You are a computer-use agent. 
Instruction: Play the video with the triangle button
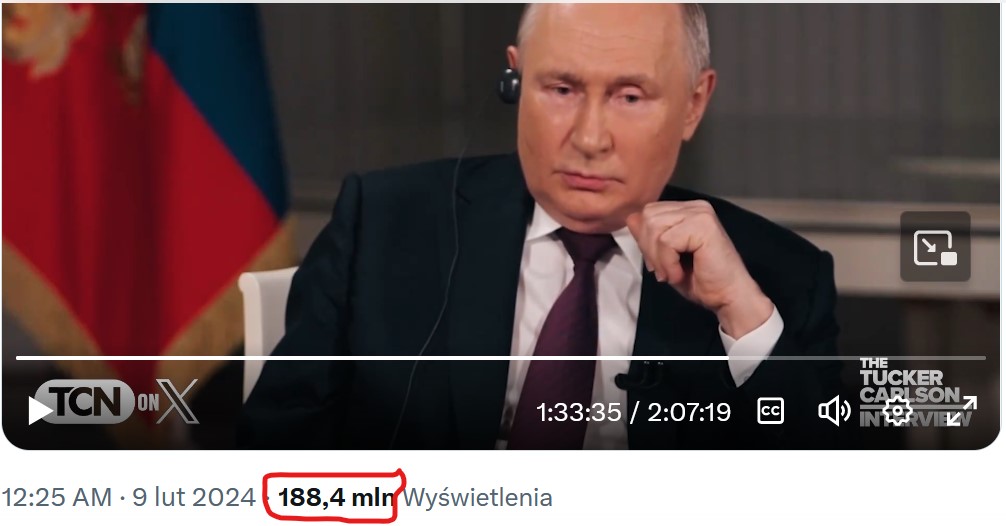coord(40,411)
